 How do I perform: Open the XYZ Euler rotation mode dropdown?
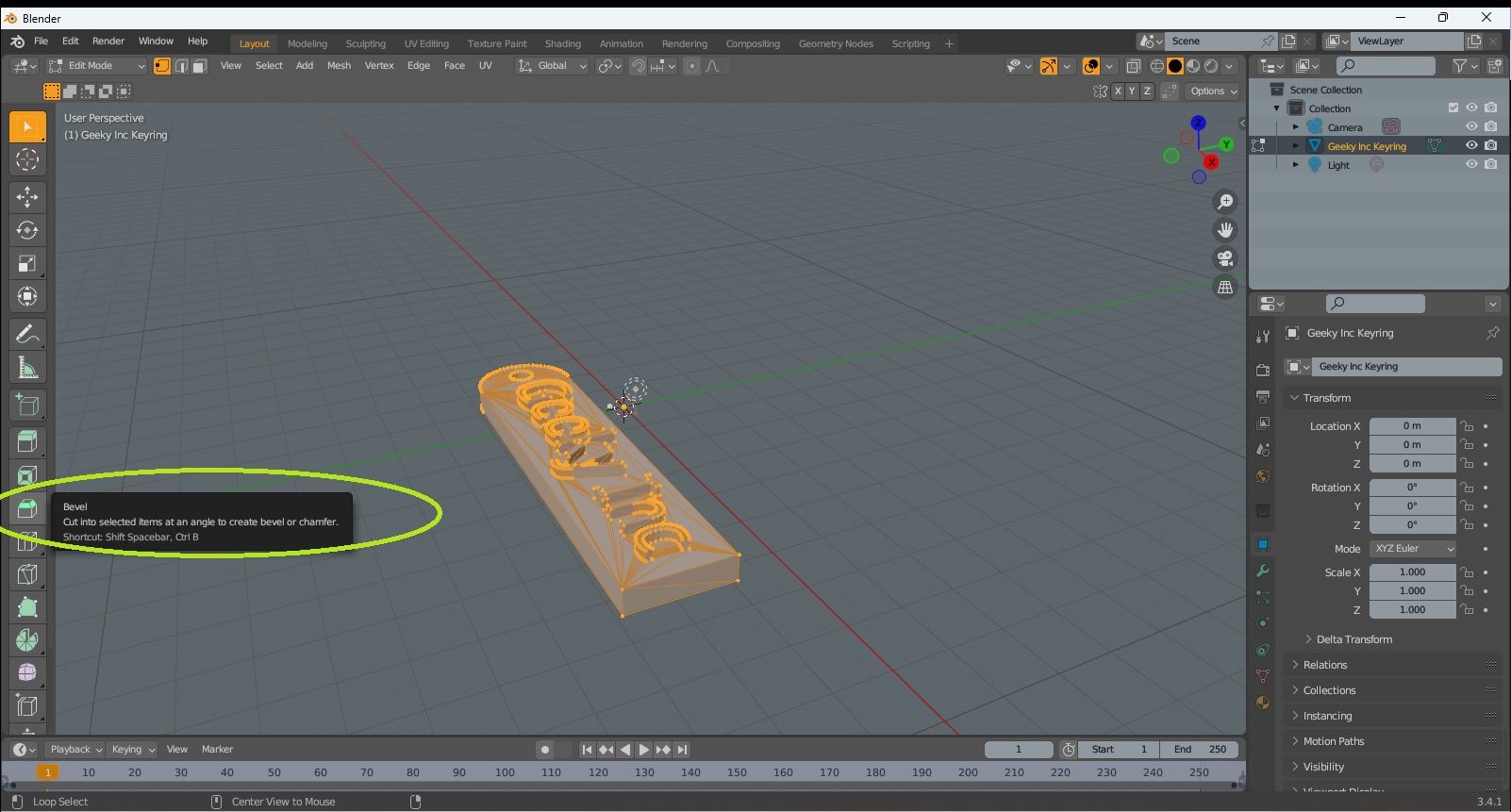click(1413, 549)
